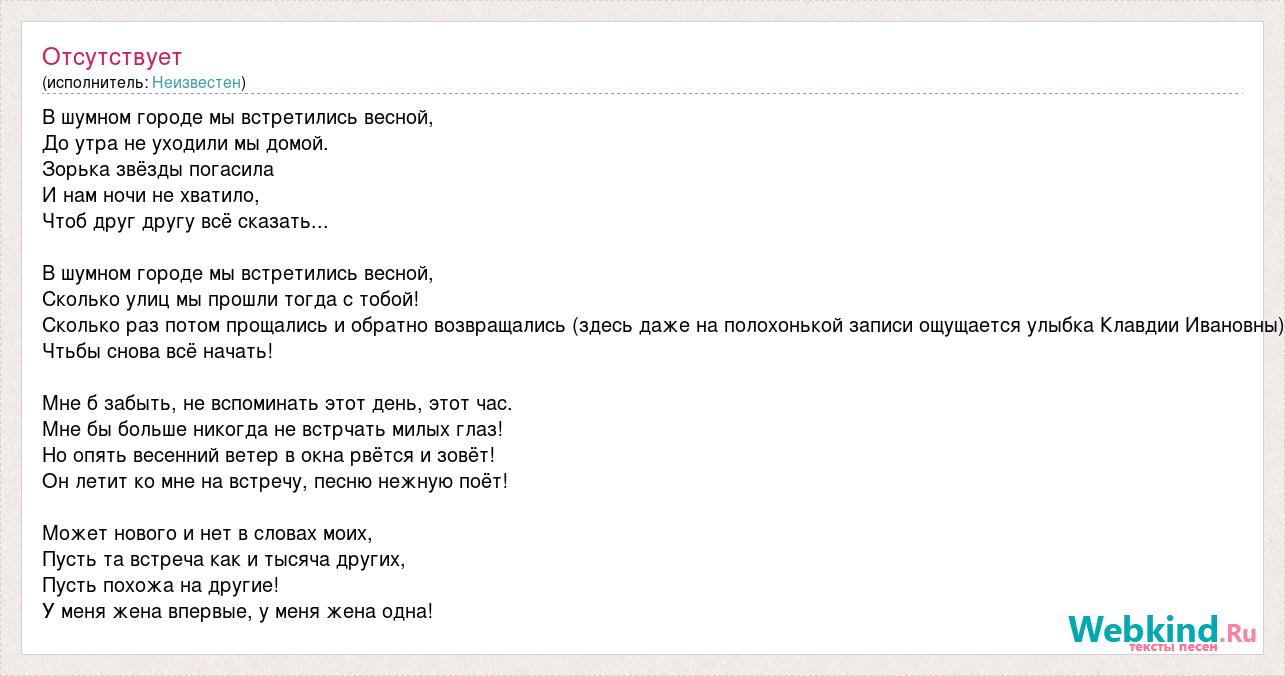This screenshot has width=1285, height=676.
Task: Click the line Он летит ко мне на встречу
Action: (x=275, y=482)
